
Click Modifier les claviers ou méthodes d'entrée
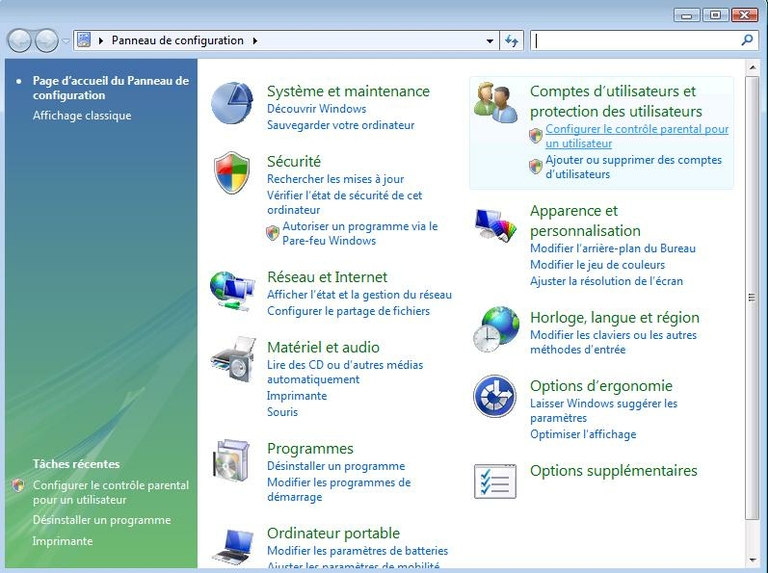613,342
